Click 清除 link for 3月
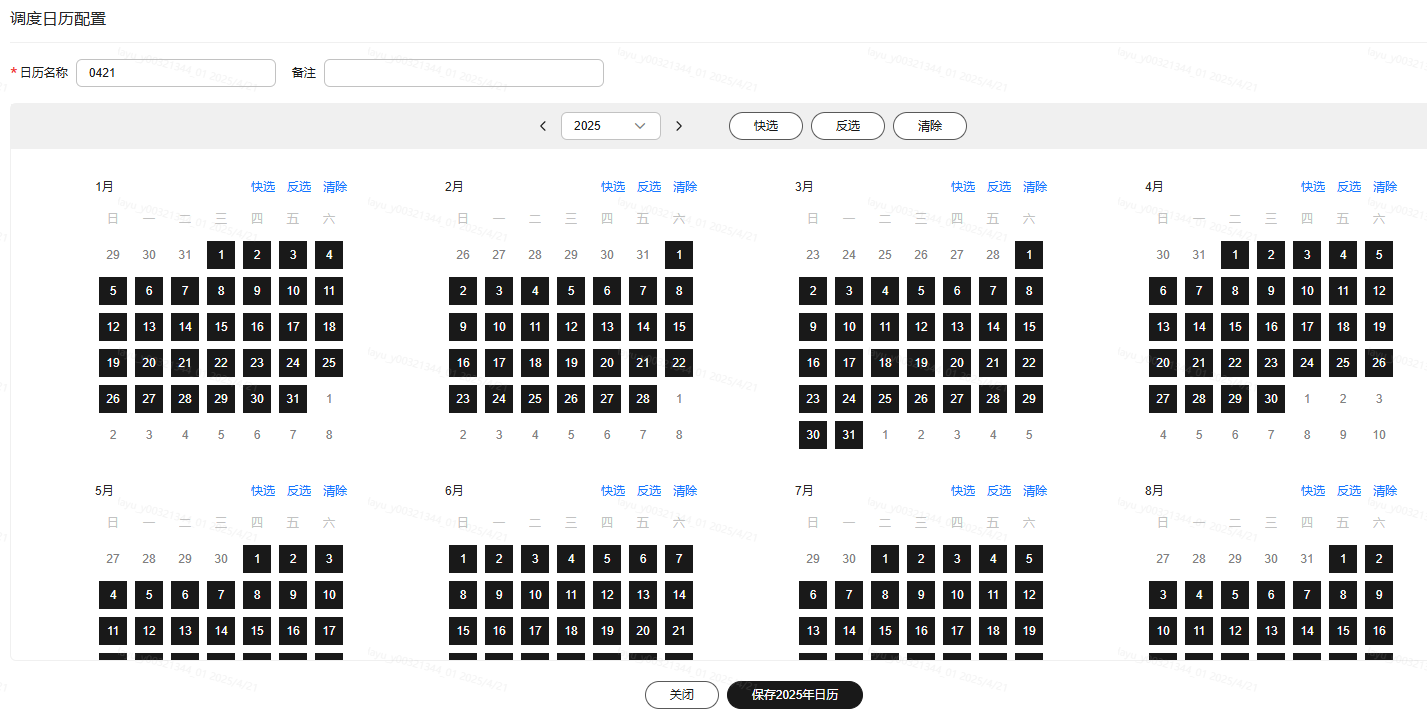1427x720 pixels. pos(1035,187)
